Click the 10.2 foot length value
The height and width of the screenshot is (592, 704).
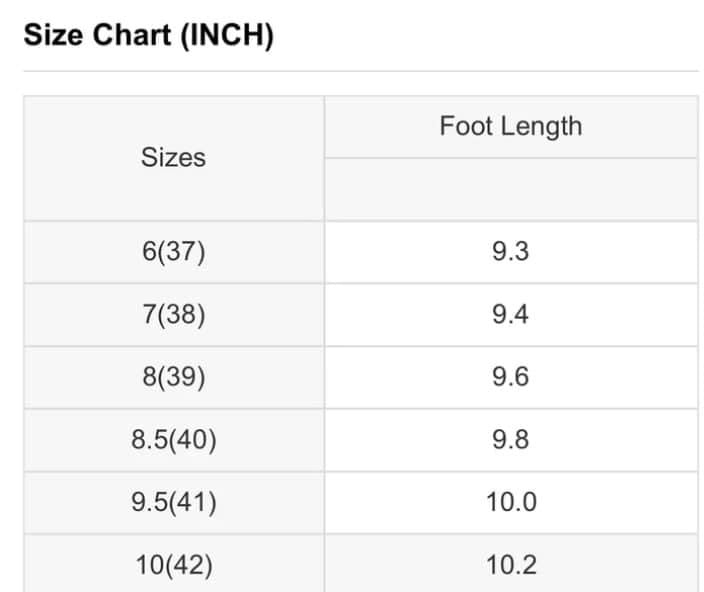point(511,565)
